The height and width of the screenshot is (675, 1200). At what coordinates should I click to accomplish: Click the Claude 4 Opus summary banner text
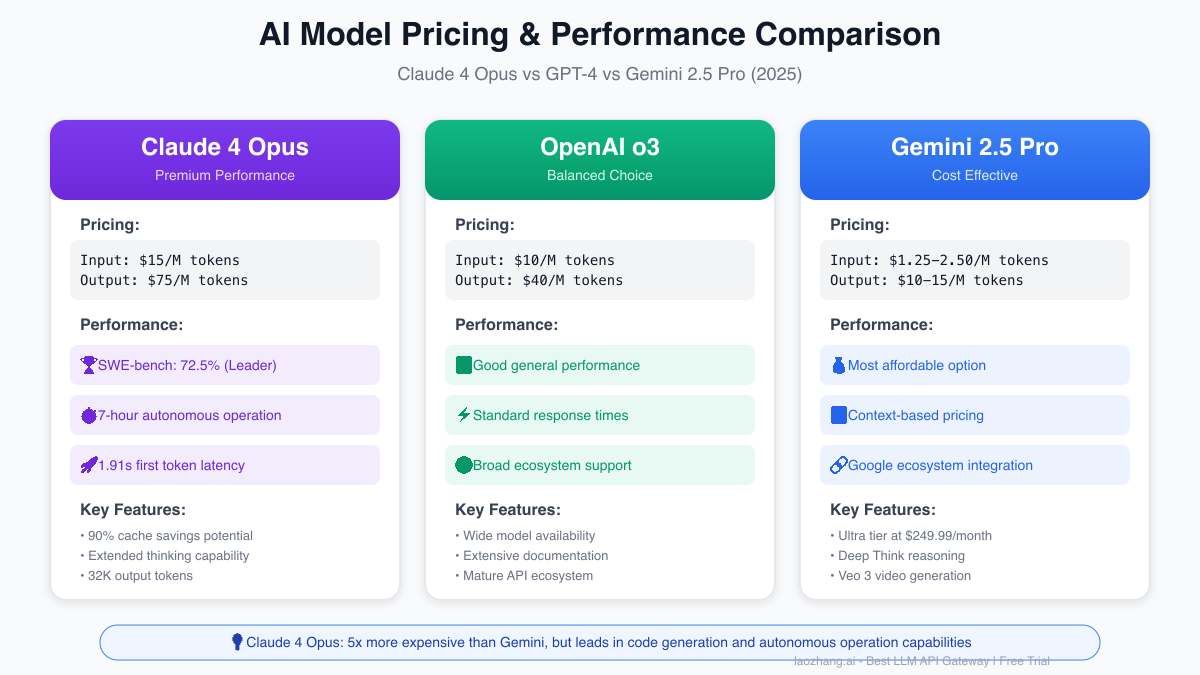pyautogui.click(x=608, y=642)
